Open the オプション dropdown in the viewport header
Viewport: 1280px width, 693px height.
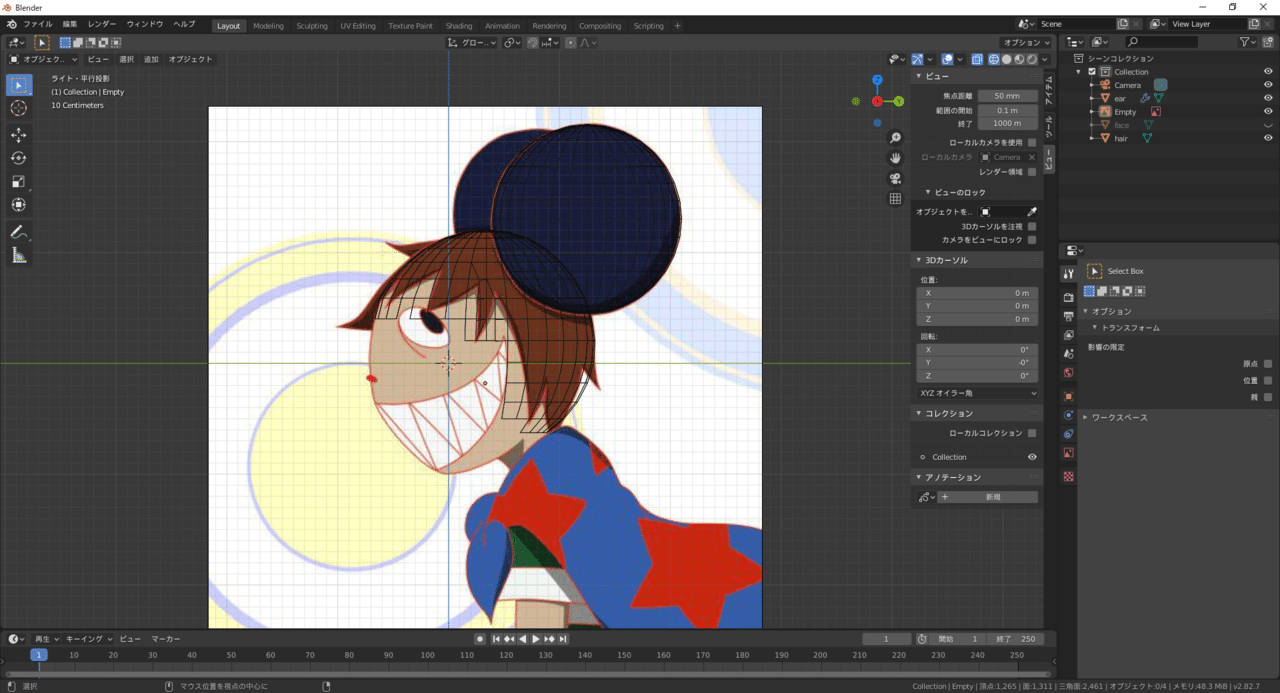tap(1026, 42)
